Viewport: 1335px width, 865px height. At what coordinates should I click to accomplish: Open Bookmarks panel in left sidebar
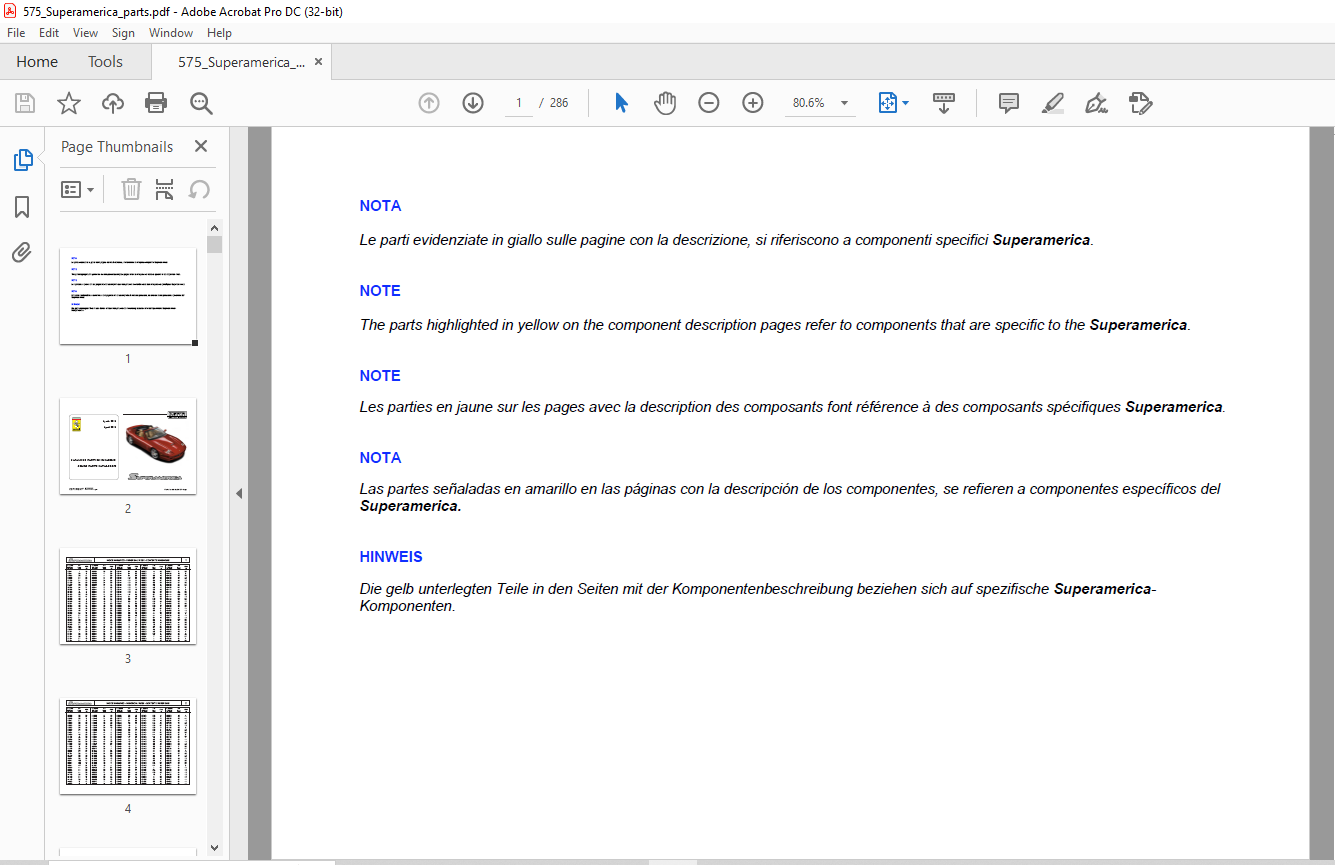22,207
